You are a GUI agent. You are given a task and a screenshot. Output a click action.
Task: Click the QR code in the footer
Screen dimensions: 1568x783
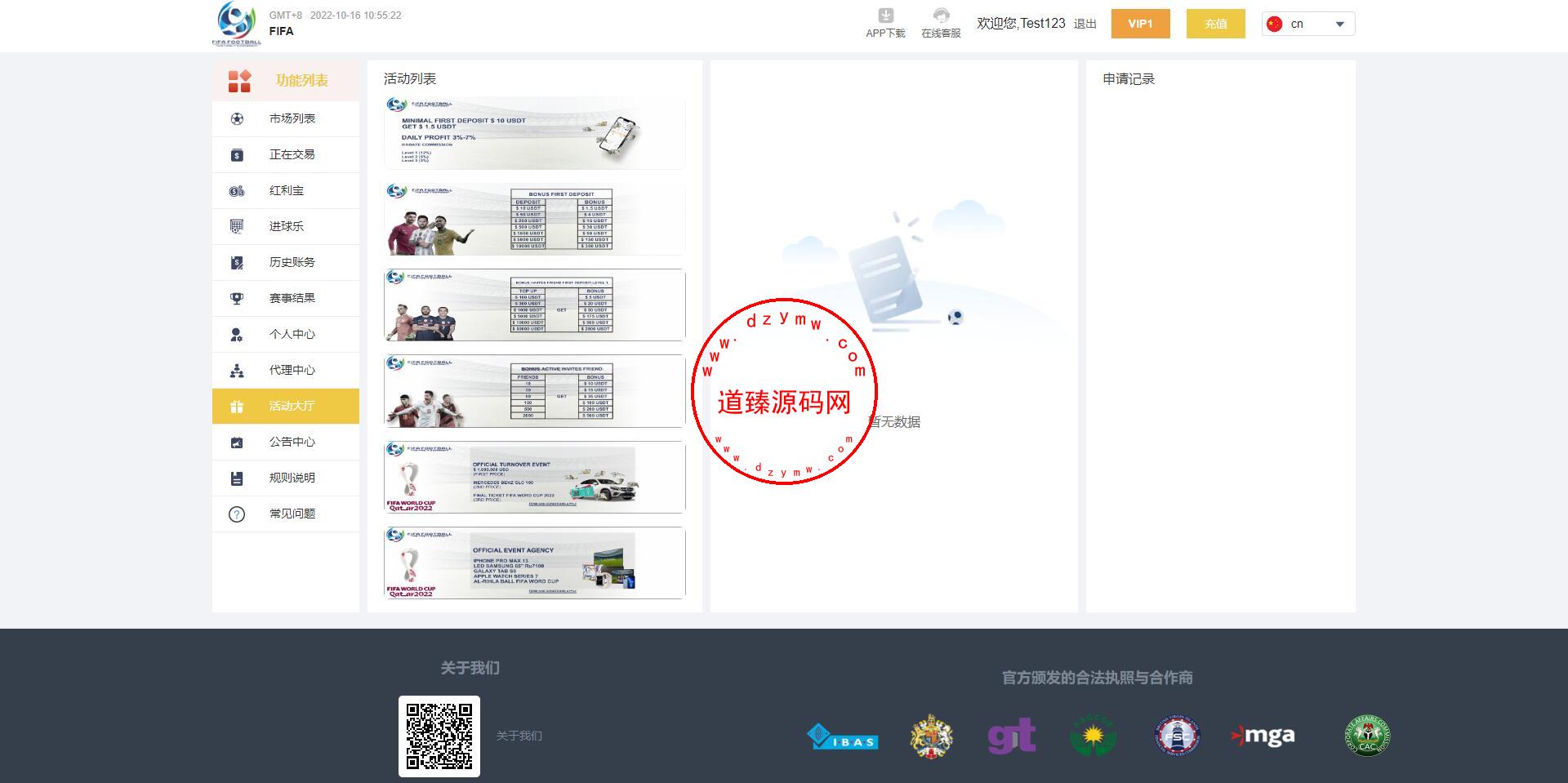(x=439, y=736)
